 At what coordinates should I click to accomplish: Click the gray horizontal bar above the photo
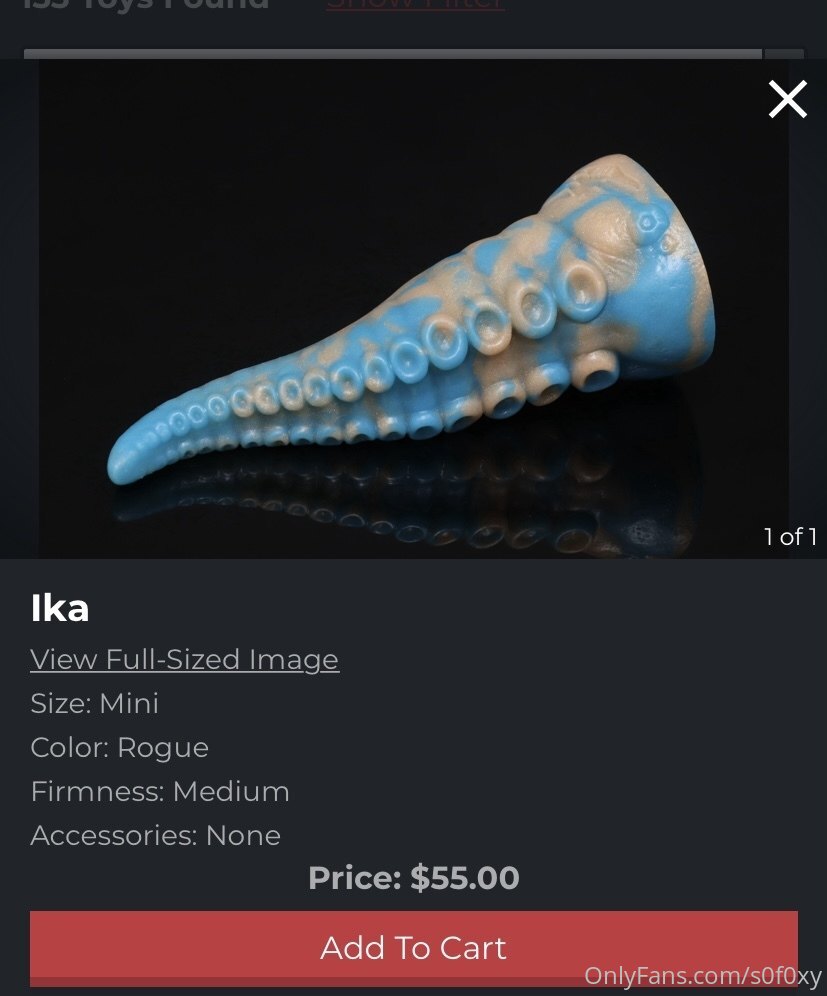tap(393, 54)
